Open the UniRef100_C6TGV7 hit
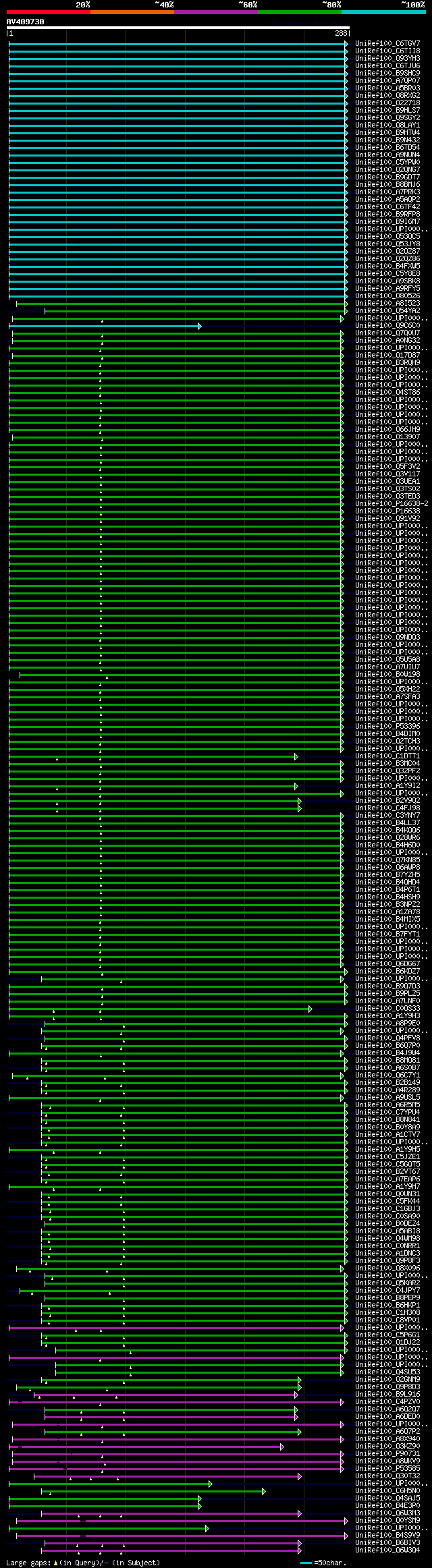The image size is (432, 1568). (387, 43)
